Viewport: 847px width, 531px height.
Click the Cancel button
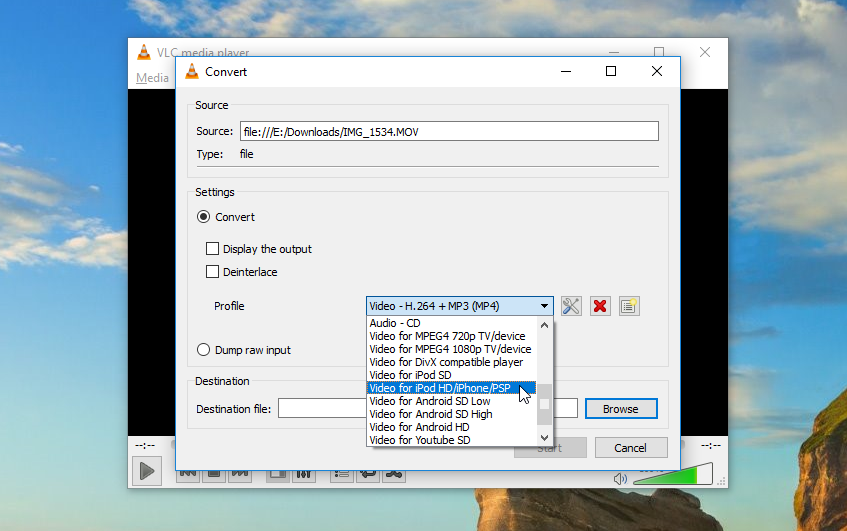click(631, 448)
